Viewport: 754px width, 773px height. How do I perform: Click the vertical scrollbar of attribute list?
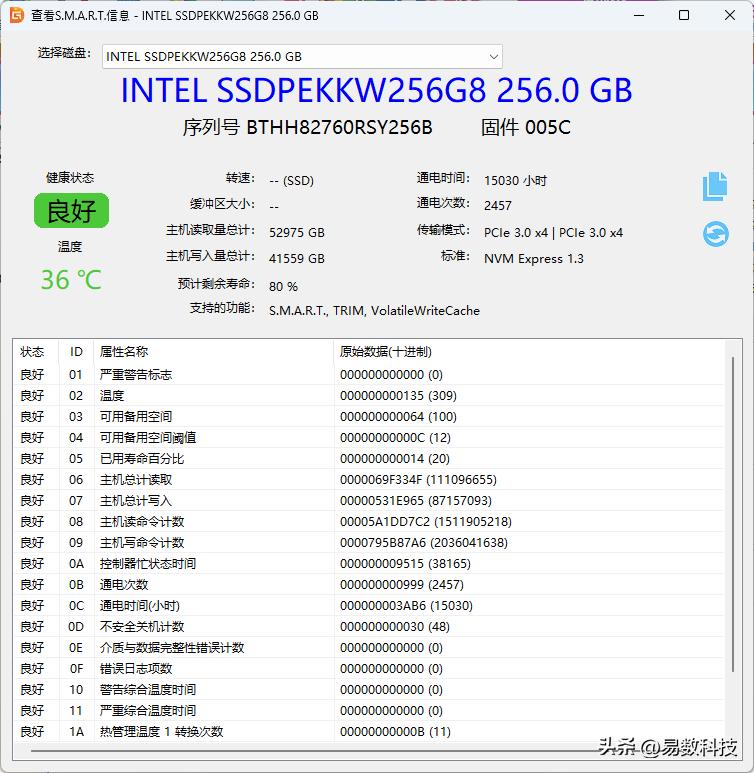click(733, 514)
